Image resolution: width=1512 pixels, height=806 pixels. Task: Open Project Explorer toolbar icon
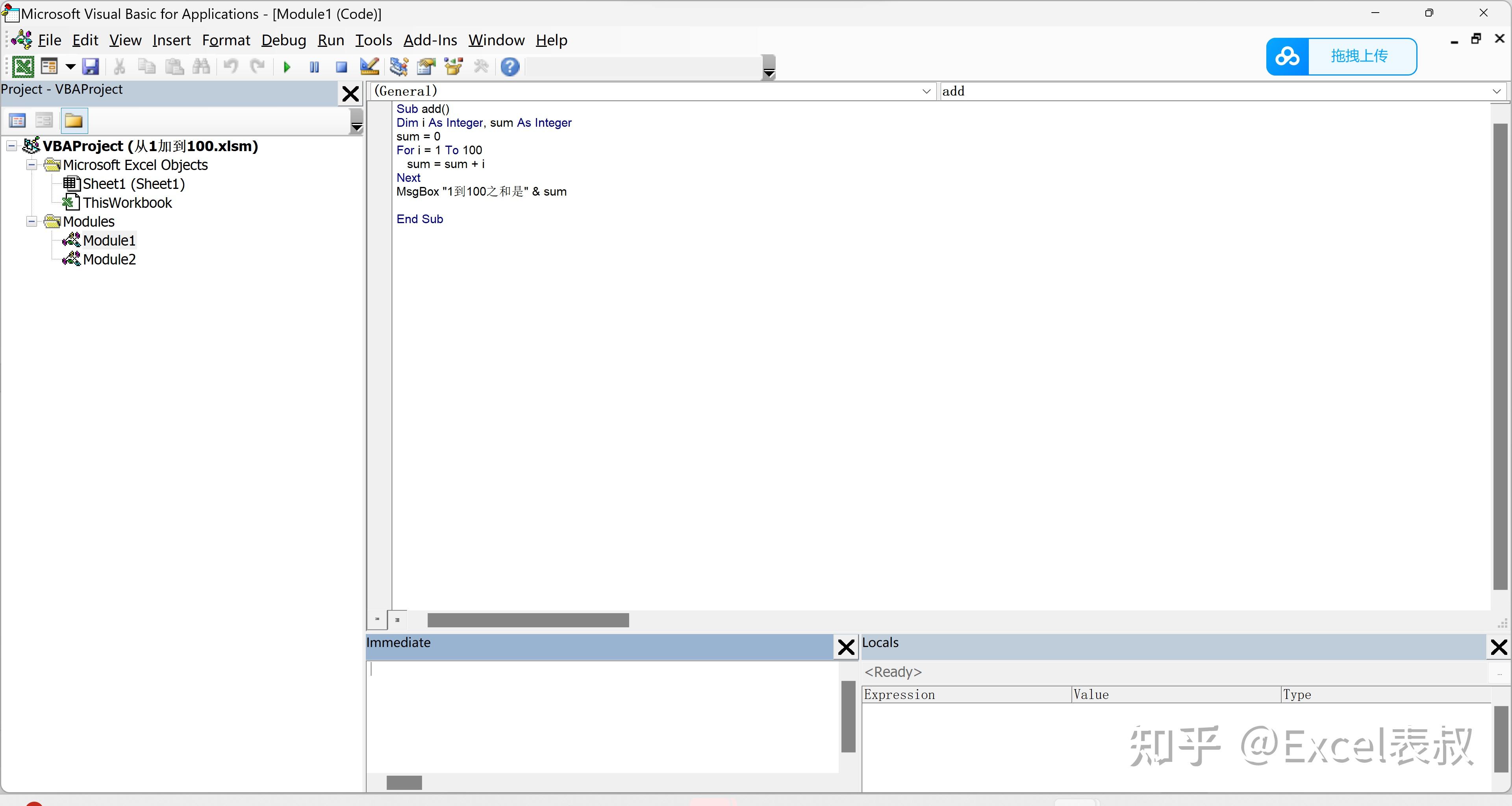(x=398, y=67)
